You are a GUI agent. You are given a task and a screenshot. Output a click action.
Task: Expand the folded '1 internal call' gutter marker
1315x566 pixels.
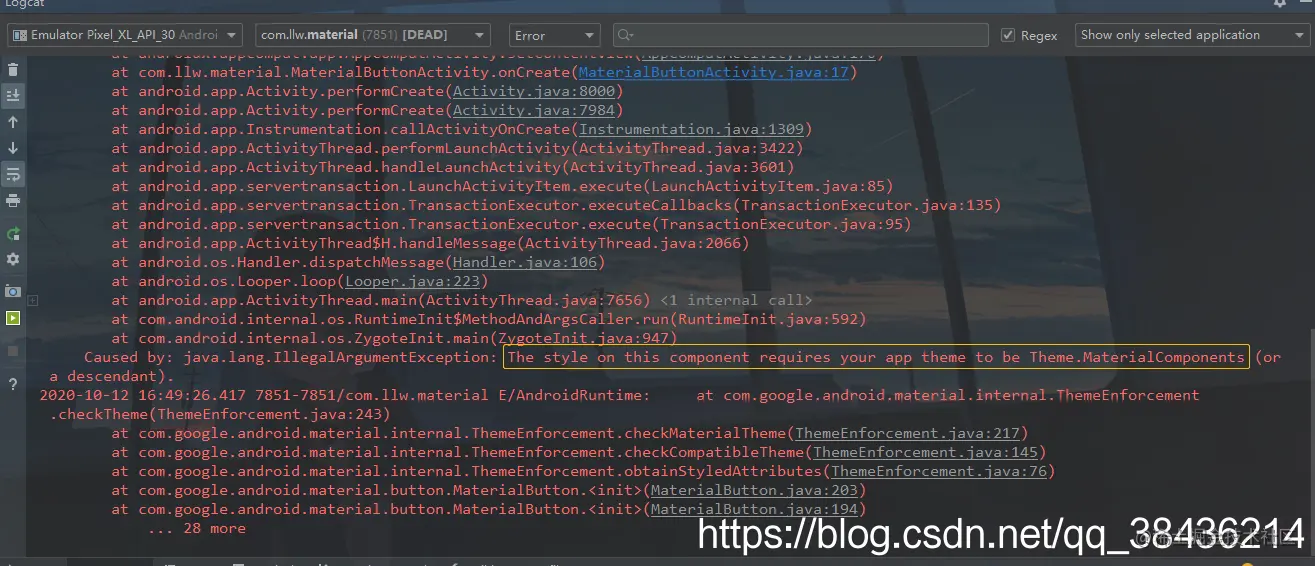coord(33,300)
